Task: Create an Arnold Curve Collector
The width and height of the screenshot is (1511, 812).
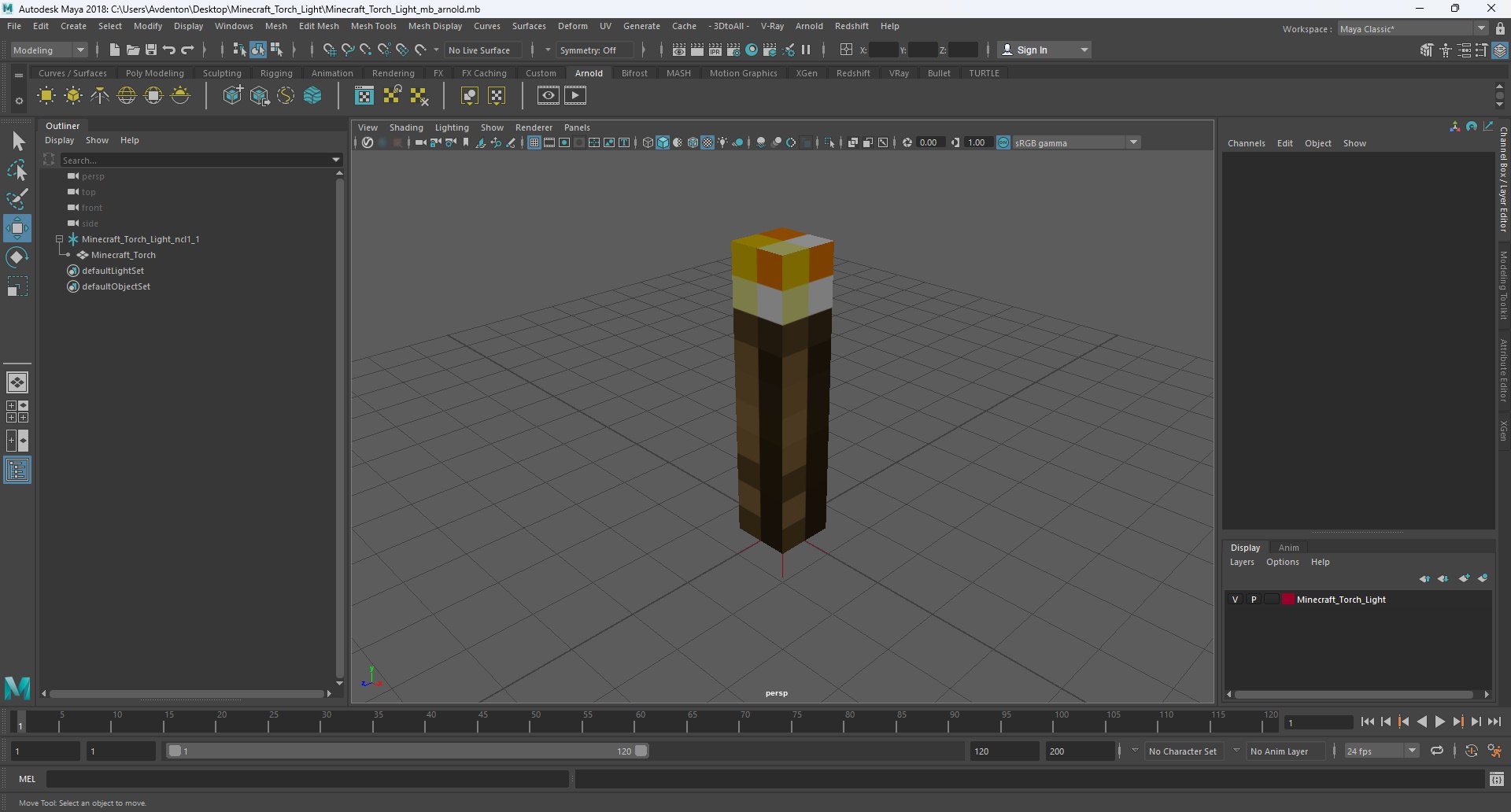Action: tap(286, 96)
